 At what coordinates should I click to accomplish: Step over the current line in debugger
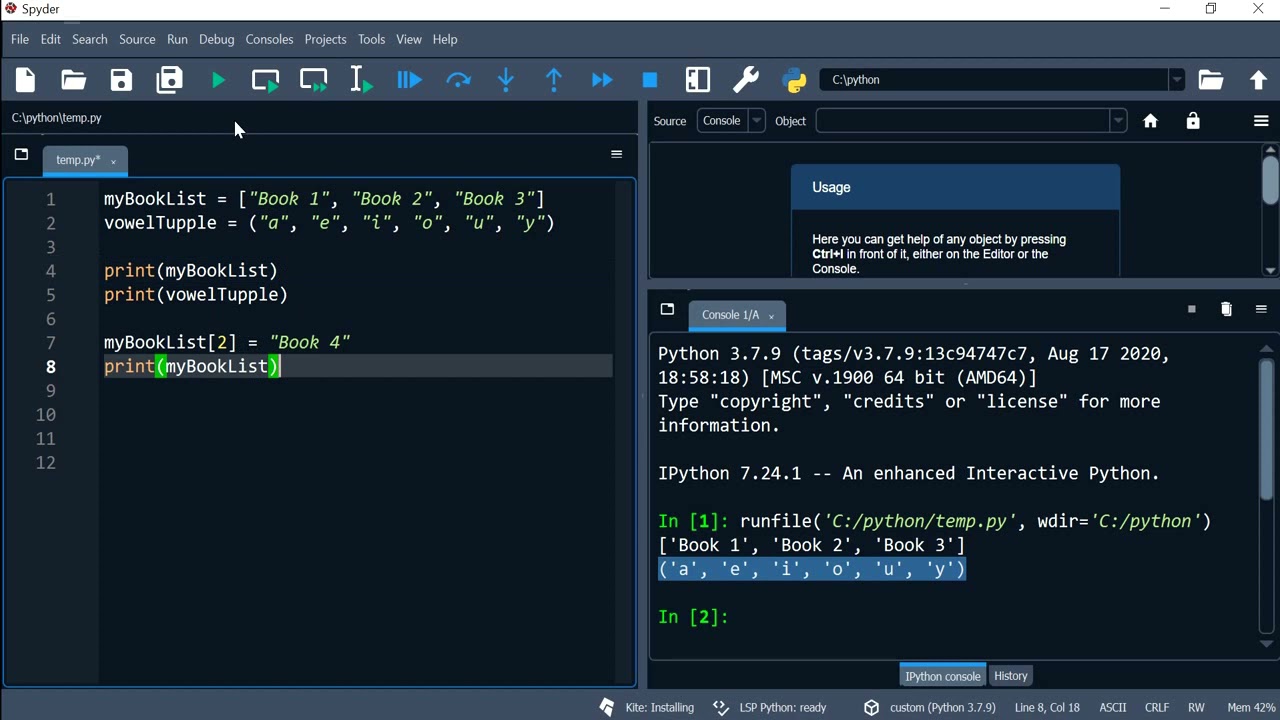(458, 80)
